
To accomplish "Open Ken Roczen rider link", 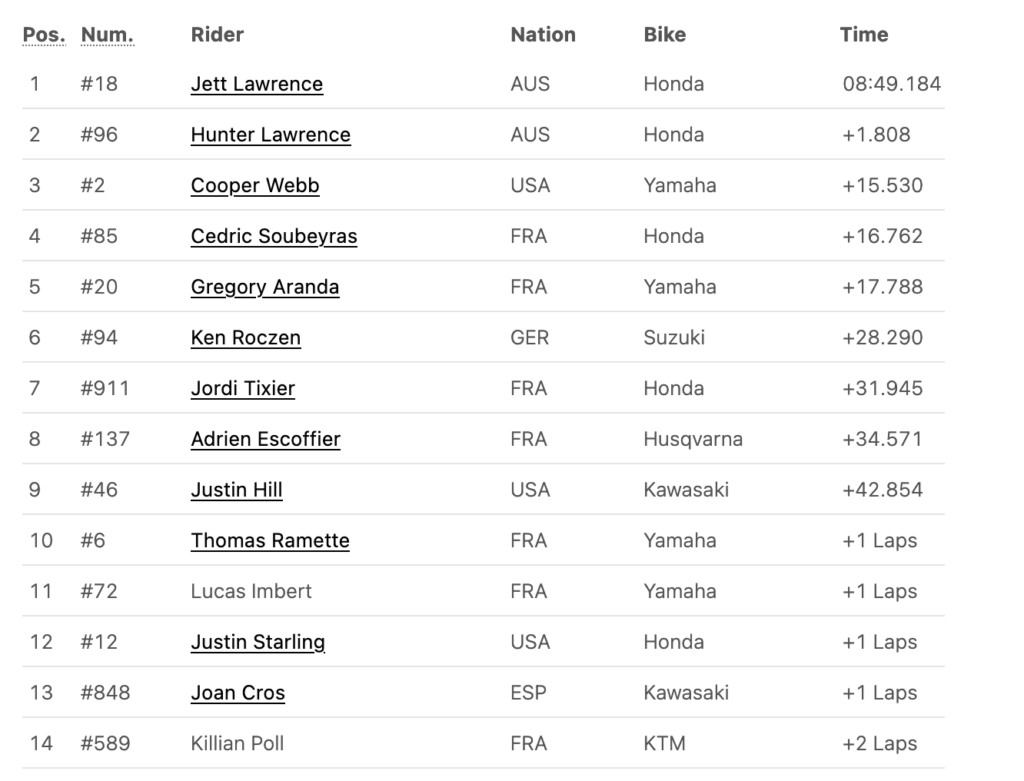I will 246,338.
